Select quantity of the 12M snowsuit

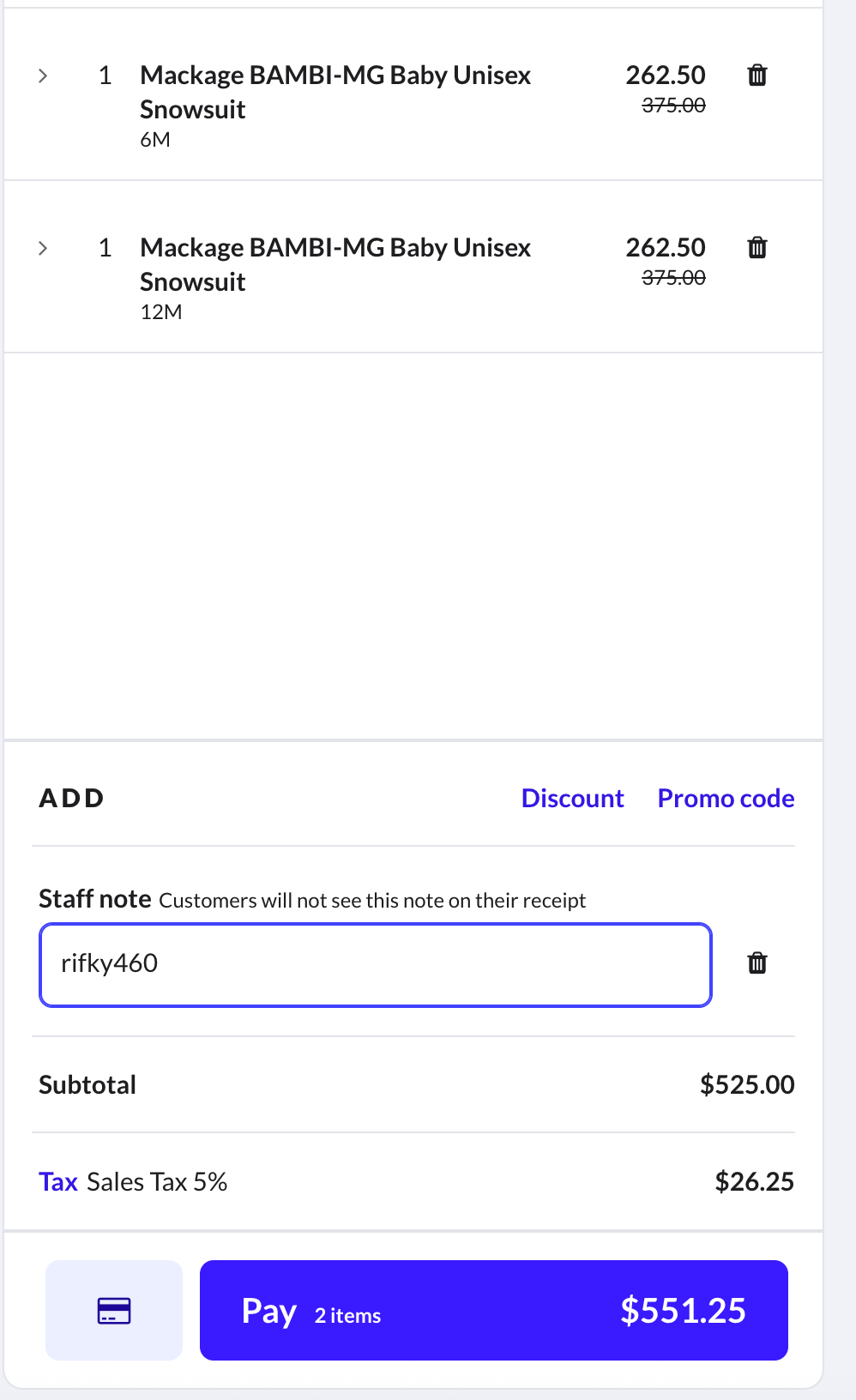(x=105, y=248)
